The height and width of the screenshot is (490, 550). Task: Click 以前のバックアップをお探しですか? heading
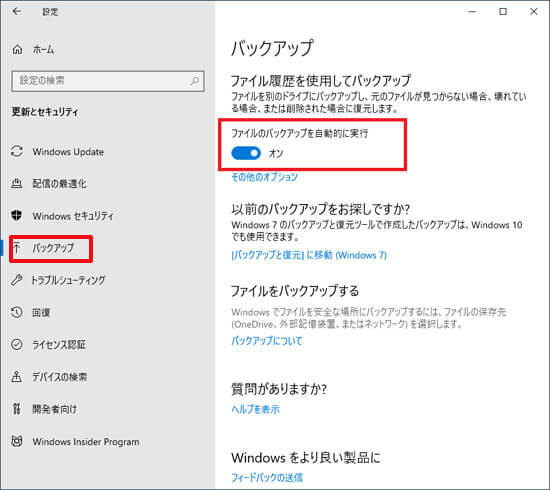click(321, 209)
